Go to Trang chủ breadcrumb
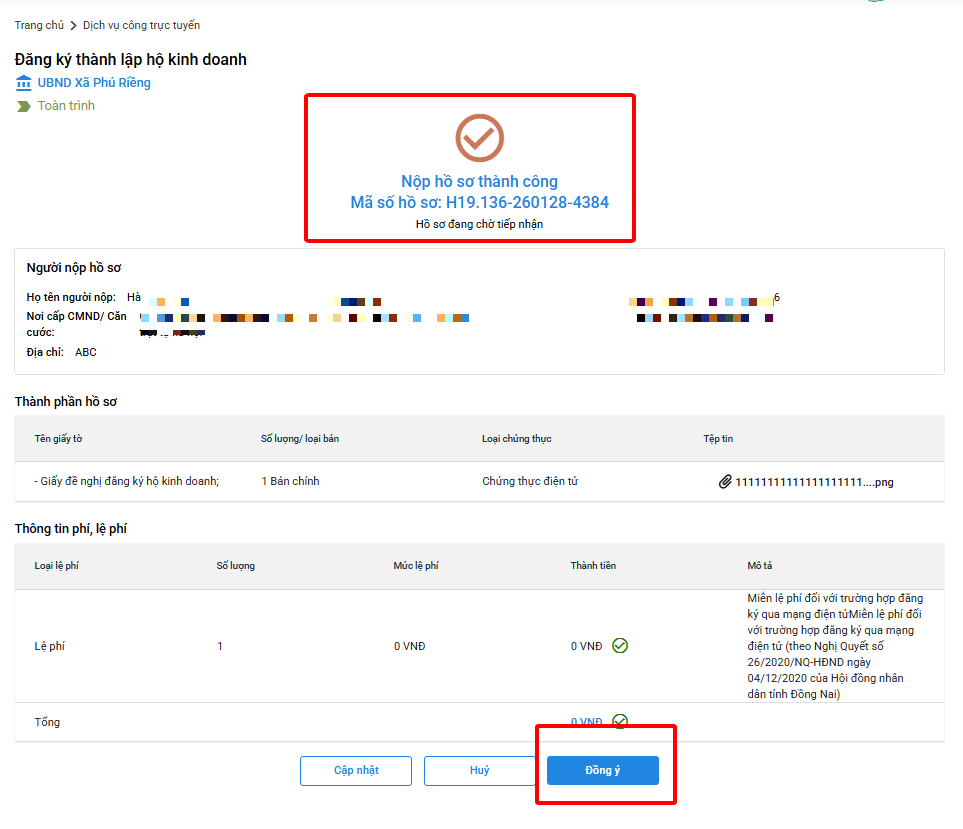This screenshot has width=963, height=829. point(39,25)
